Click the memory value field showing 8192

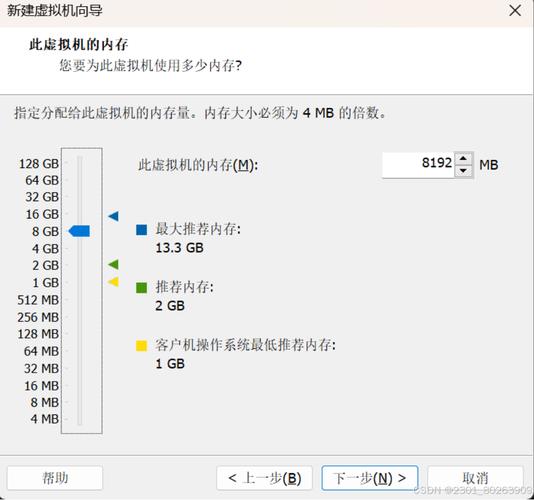click(x=419, y=165)
